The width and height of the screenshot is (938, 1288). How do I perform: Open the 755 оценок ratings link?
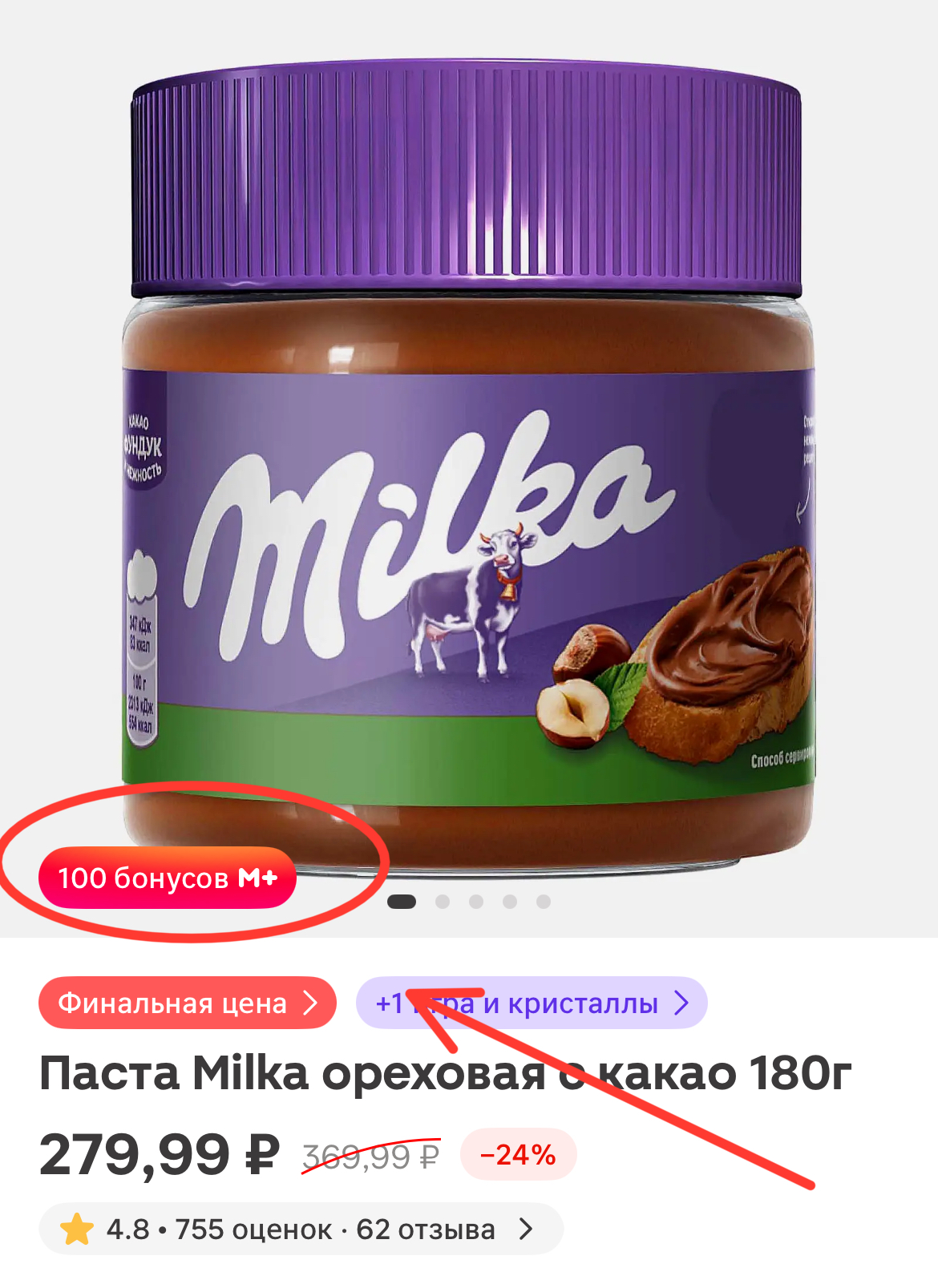pos(253,1229)
